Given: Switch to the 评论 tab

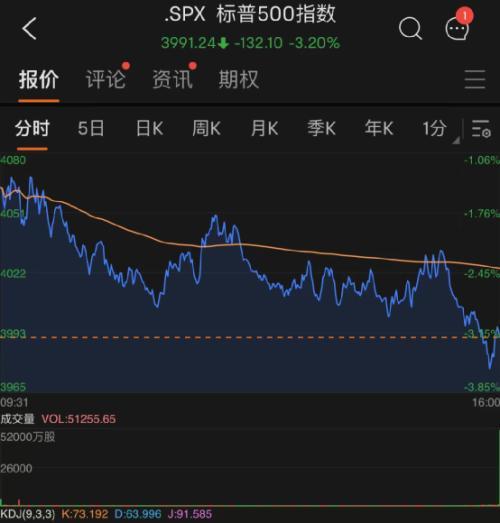Looking at the screenshot, I should coord(106,80).
